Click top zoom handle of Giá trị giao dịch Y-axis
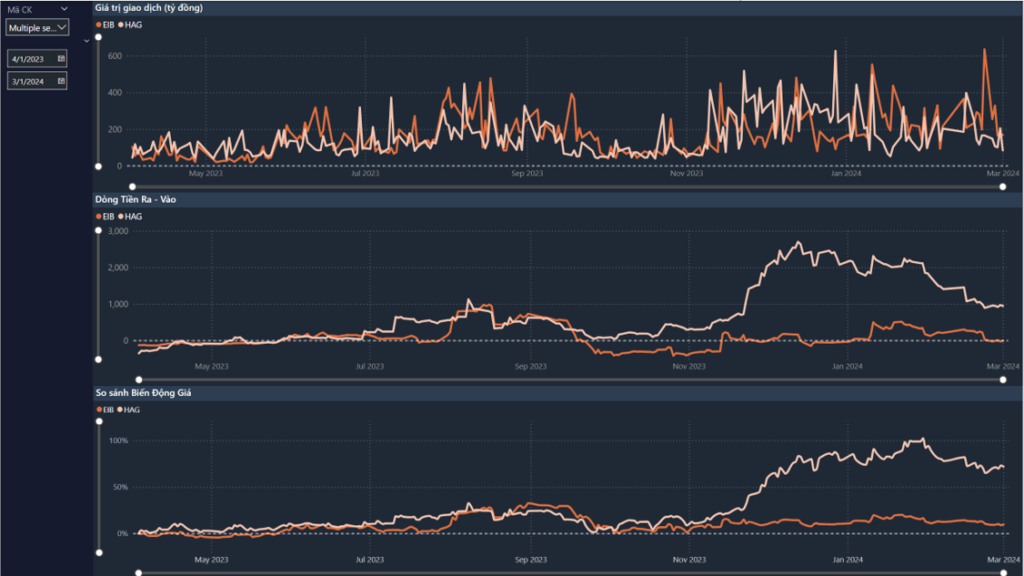The image size is (1024, 576). 98,38
